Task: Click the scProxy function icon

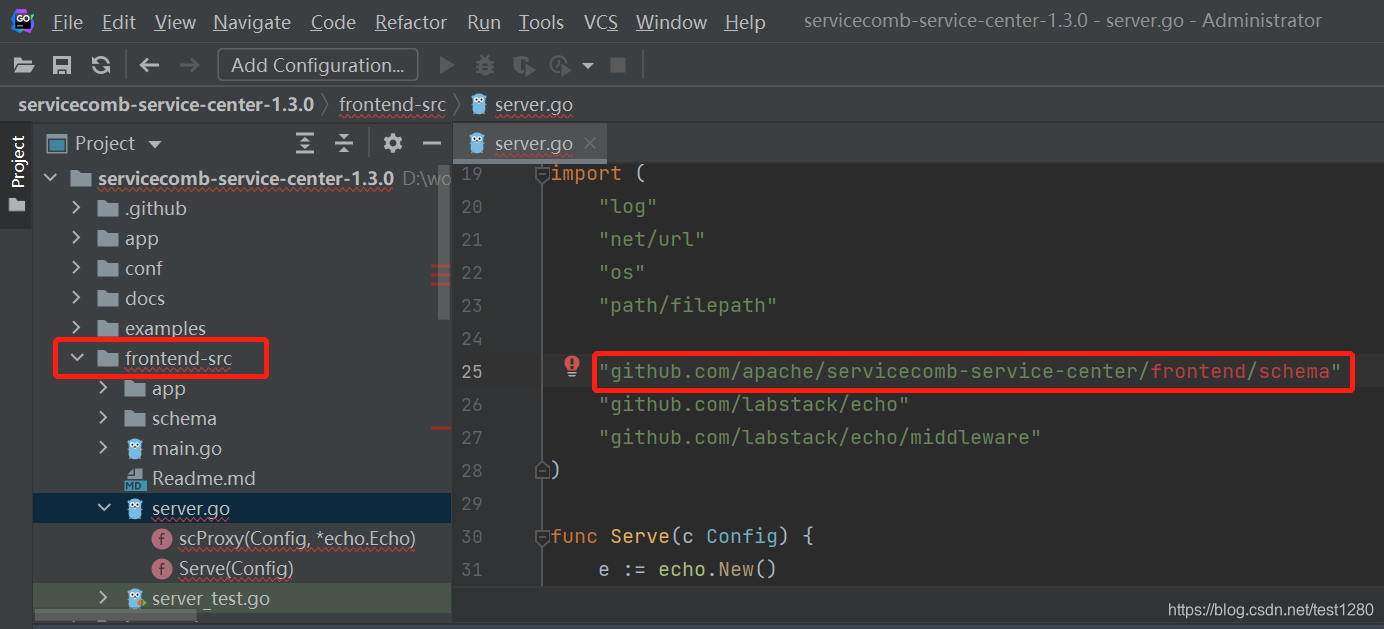Action: (x=161, y=538)
